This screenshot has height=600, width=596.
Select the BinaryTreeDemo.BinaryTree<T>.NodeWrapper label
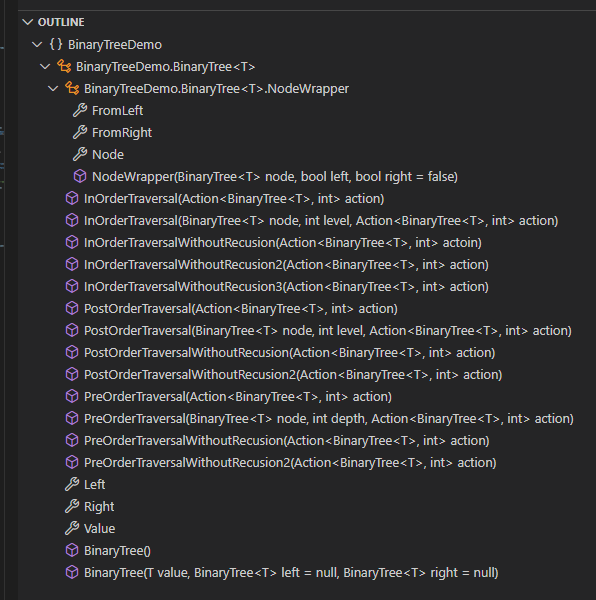[216, 89]
